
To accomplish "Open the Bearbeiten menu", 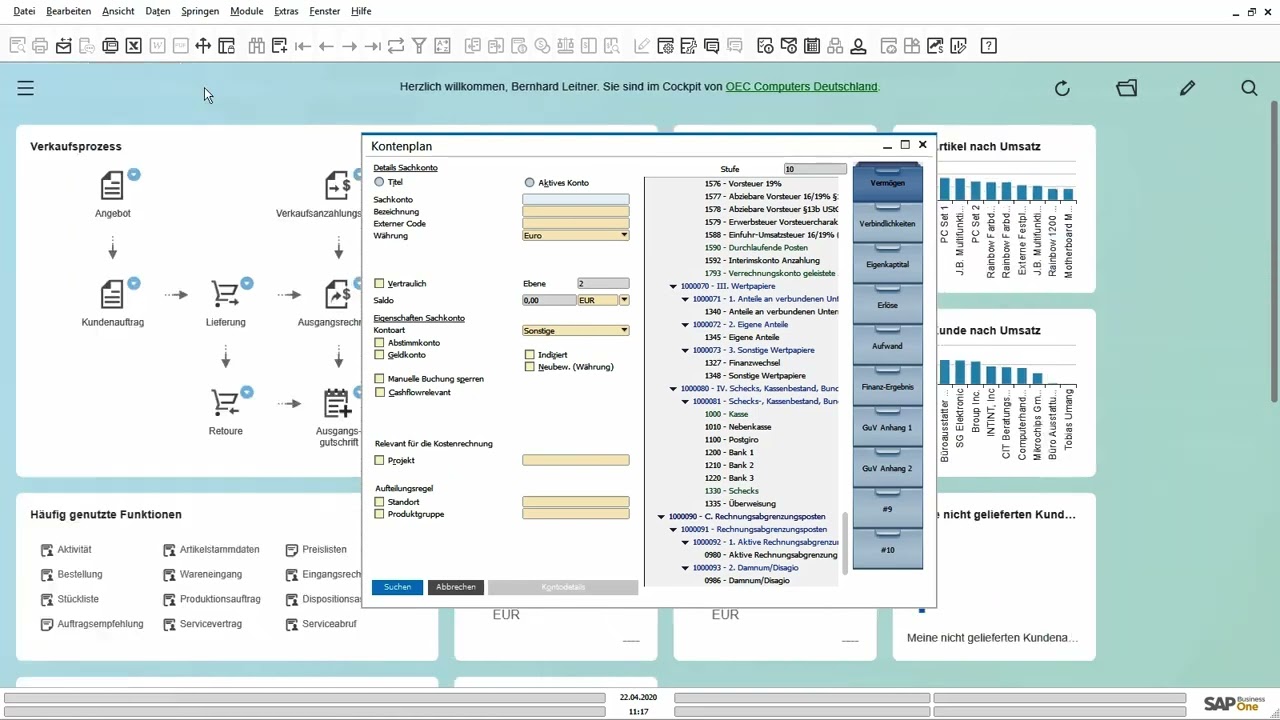I will click(x=68, y=11).
